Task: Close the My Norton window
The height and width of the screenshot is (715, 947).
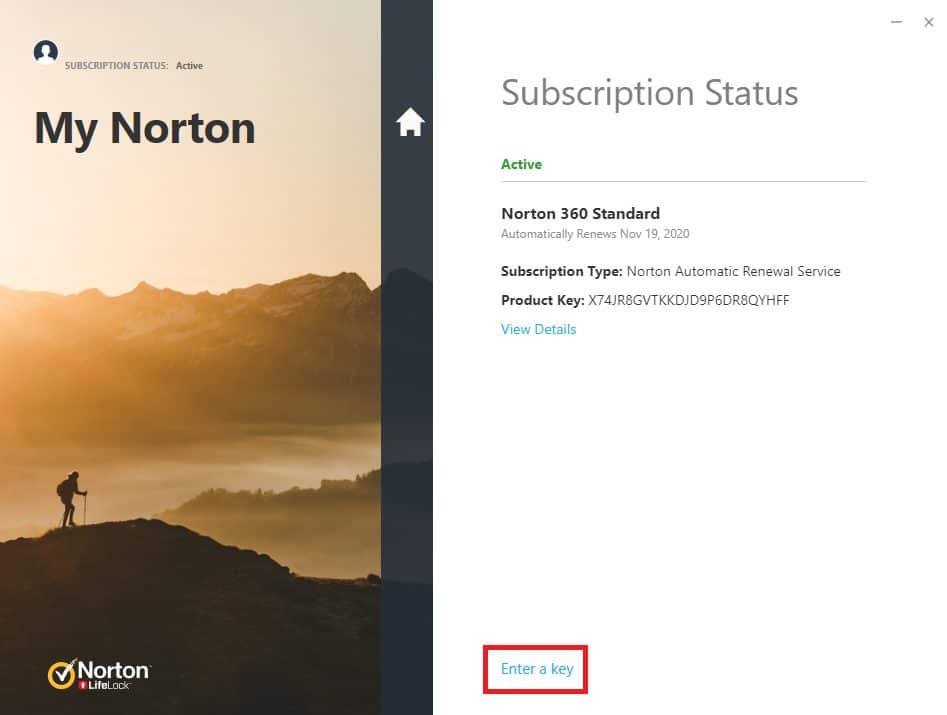Action: click(x=929, y=22)
